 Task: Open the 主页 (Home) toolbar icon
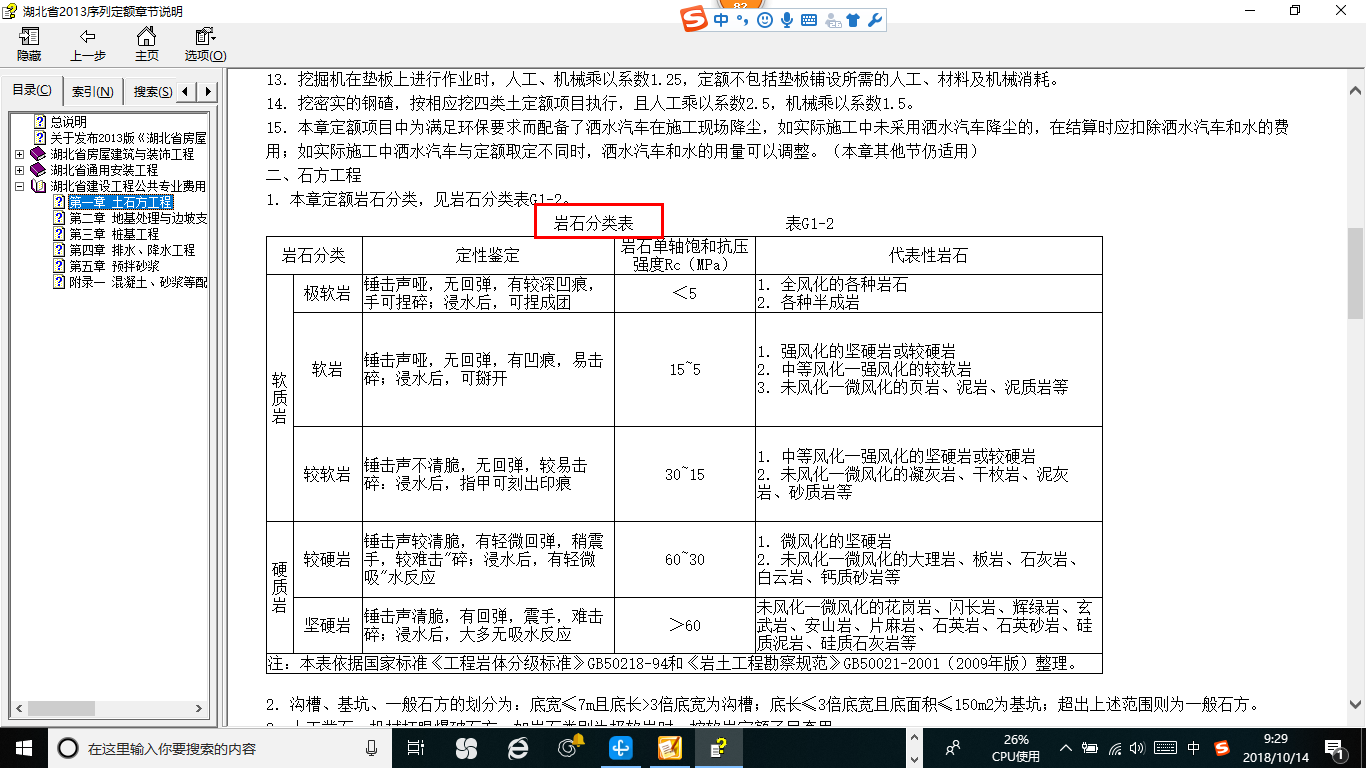146,44
